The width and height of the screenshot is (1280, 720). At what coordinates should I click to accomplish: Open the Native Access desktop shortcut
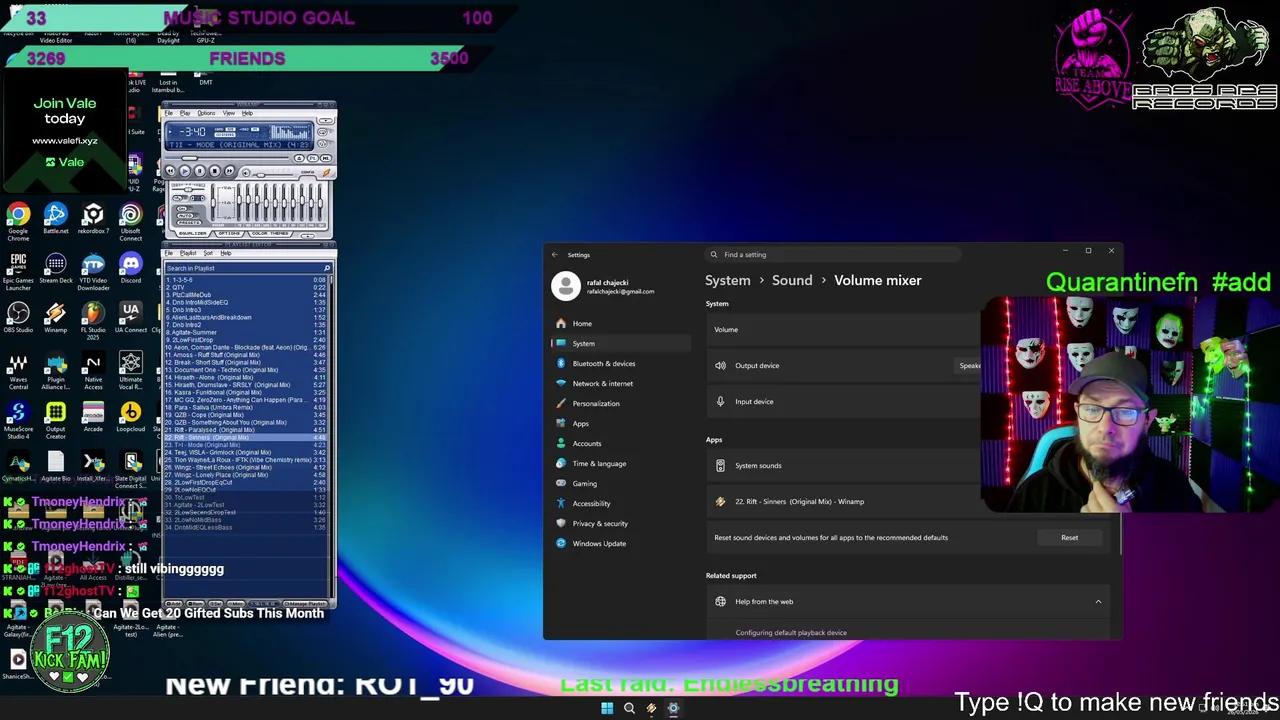93,370
